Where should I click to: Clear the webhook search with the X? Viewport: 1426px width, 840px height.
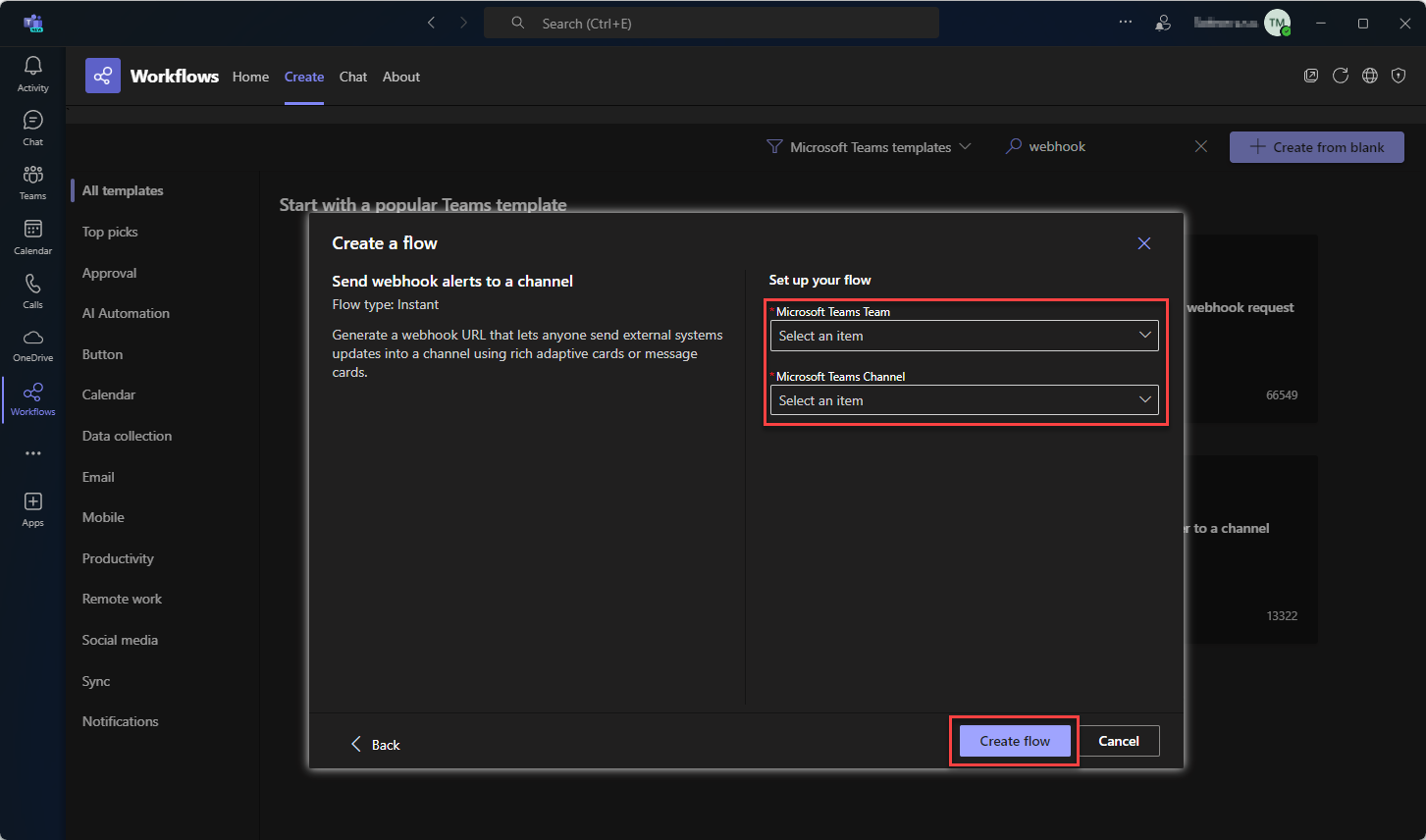[1201, 145]
